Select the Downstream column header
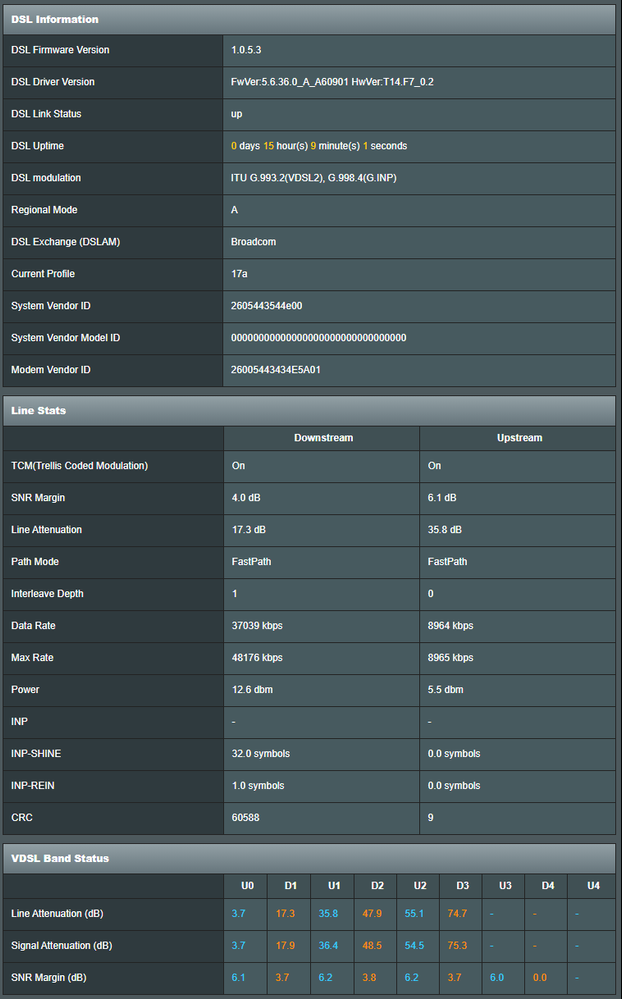Screen dimensions: 622x999 click(x=323, y=438)
